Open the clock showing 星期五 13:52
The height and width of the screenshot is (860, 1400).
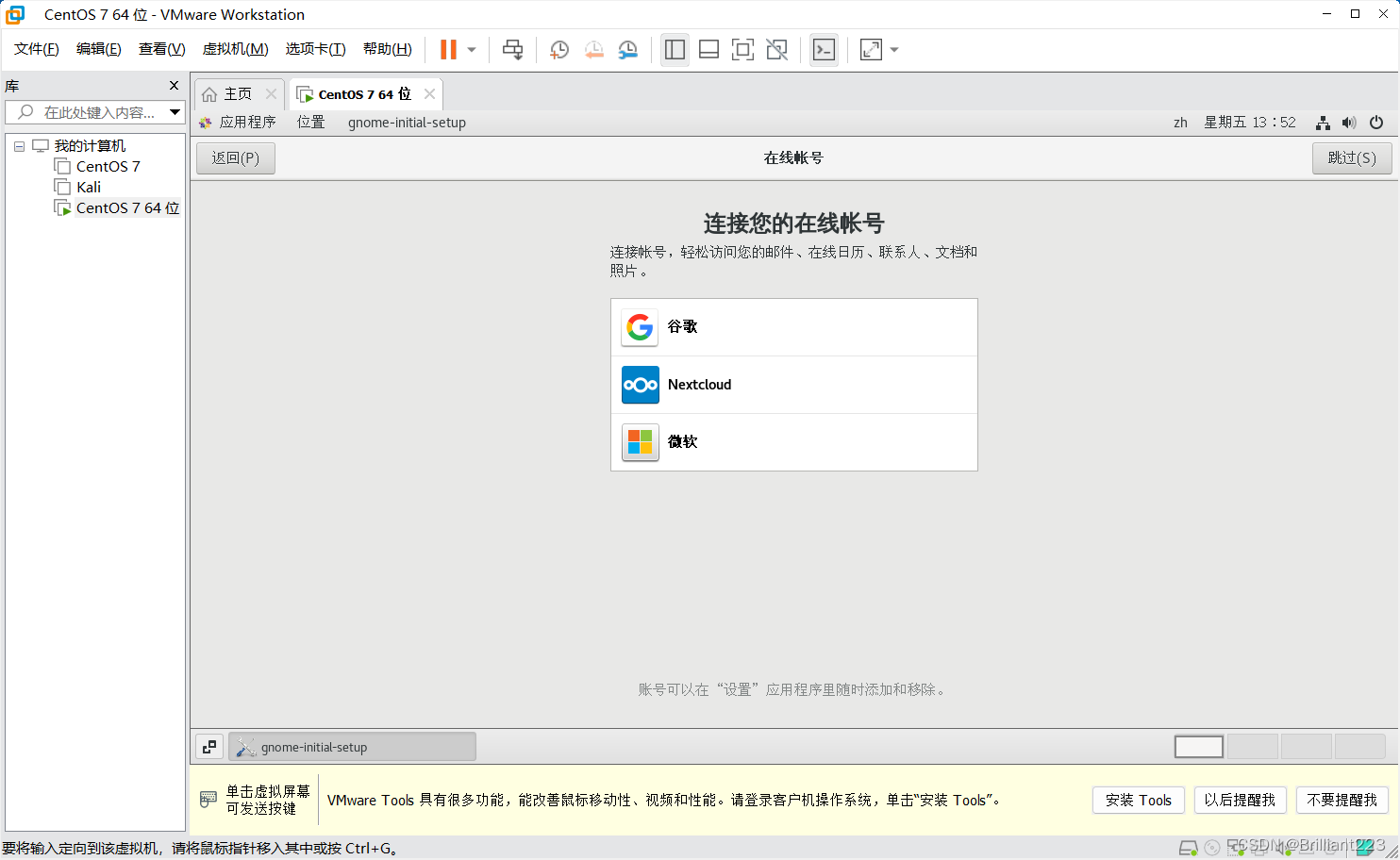coord(1250,123)
